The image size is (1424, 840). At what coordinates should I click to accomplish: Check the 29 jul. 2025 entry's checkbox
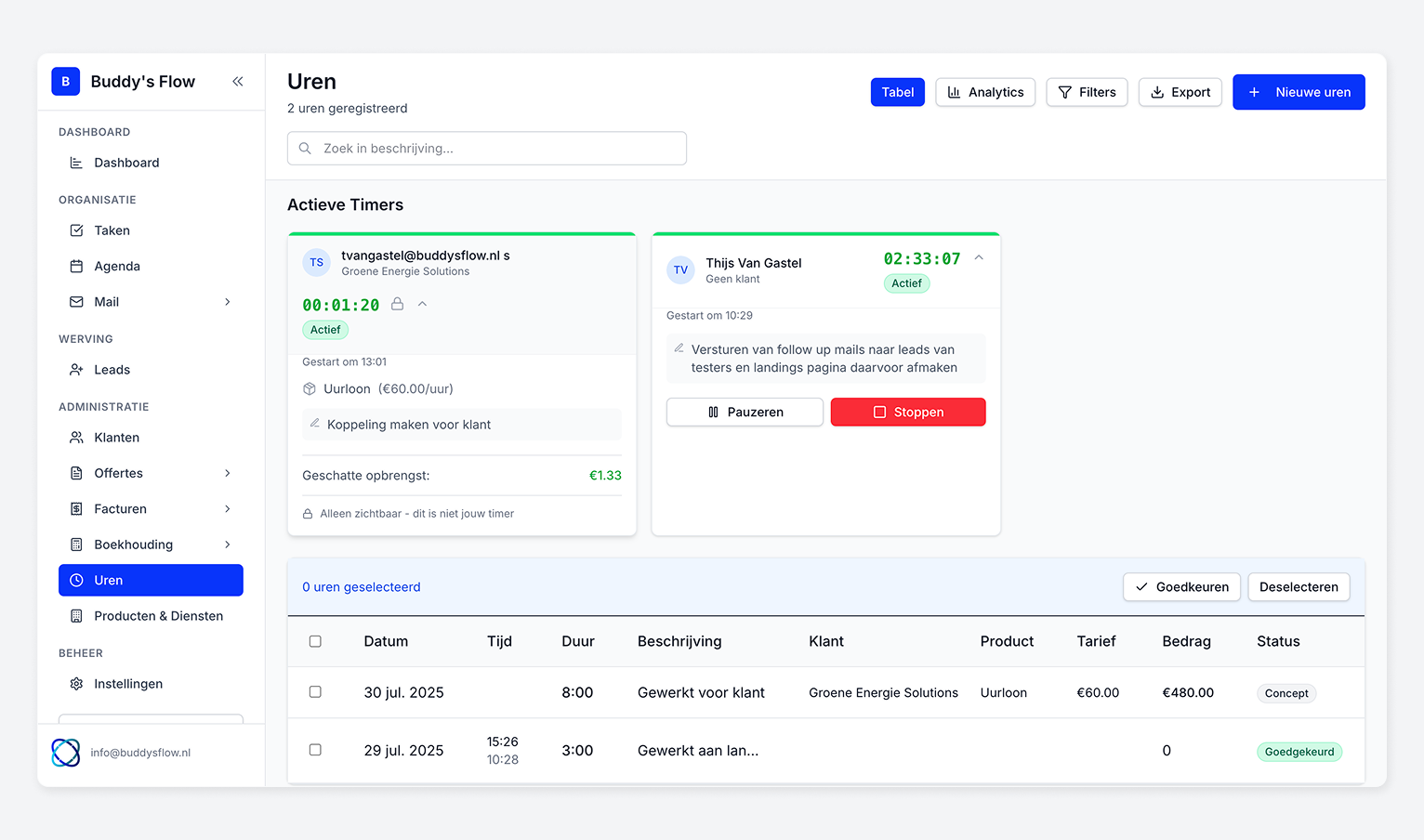315,750
